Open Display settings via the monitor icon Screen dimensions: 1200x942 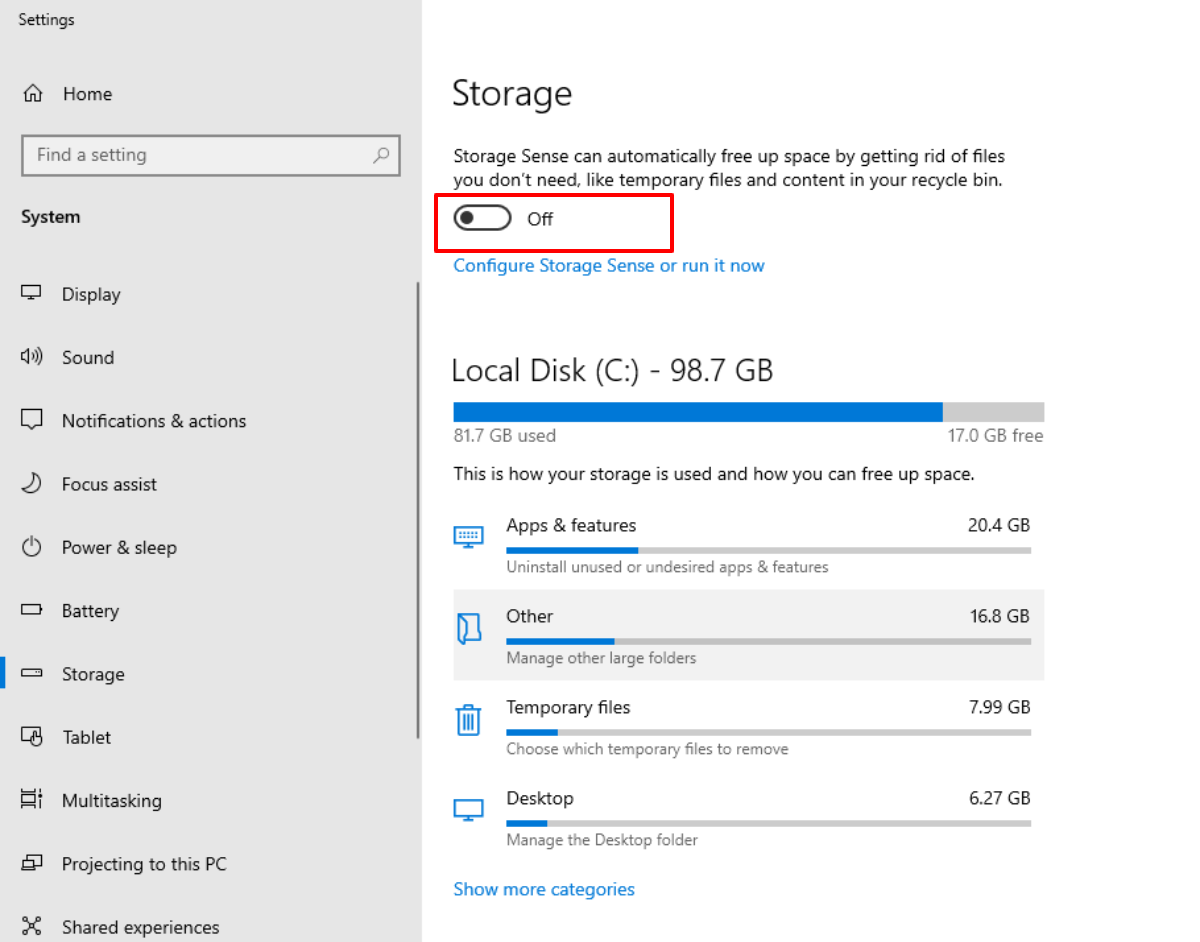33,293
